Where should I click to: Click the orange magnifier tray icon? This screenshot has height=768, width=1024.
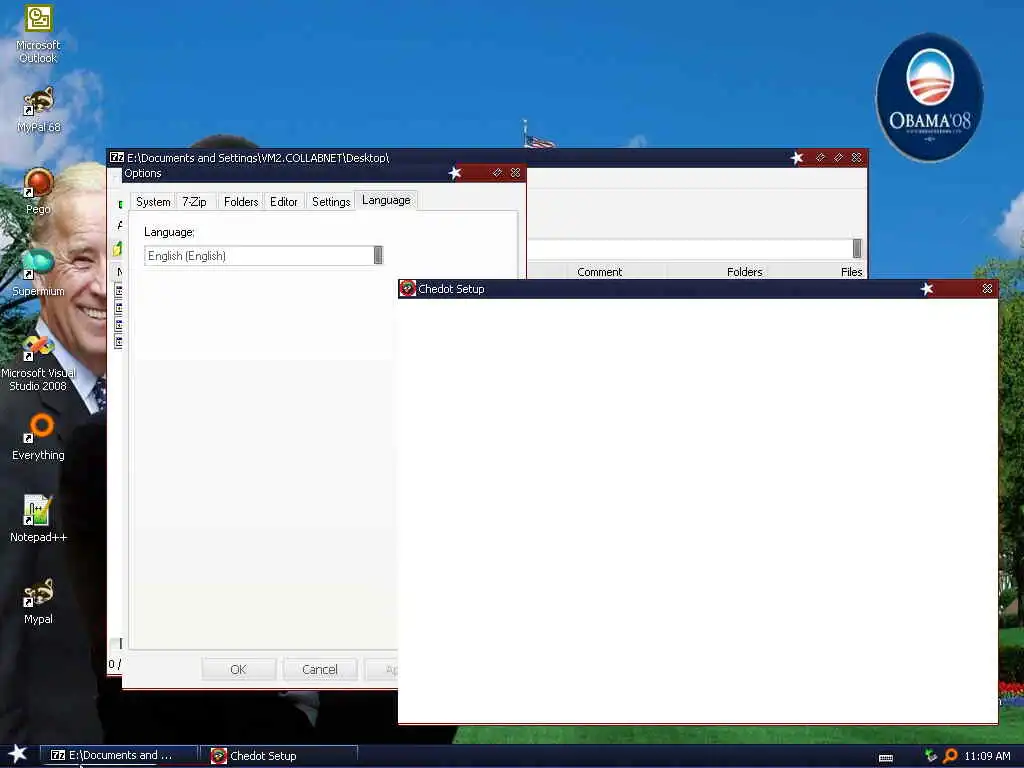[950, 756]
